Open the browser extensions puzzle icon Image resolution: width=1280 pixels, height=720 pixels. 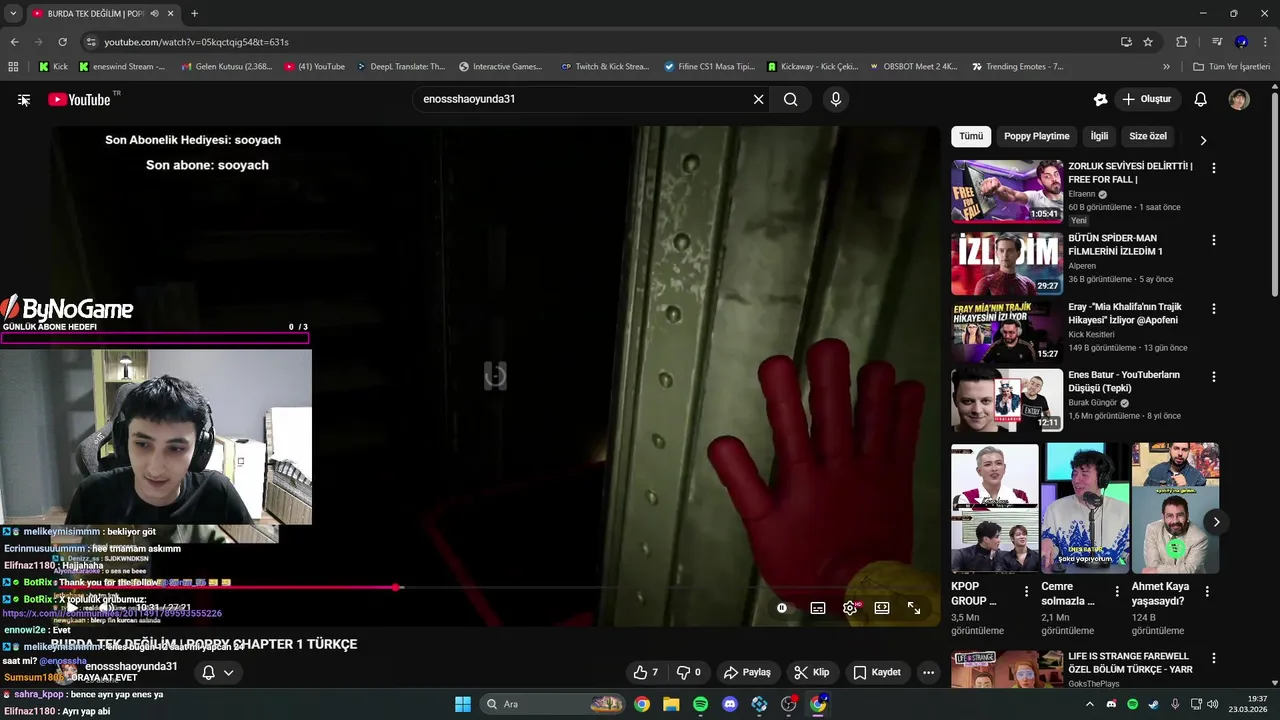pyautogui.click(x=1181, y=42)
